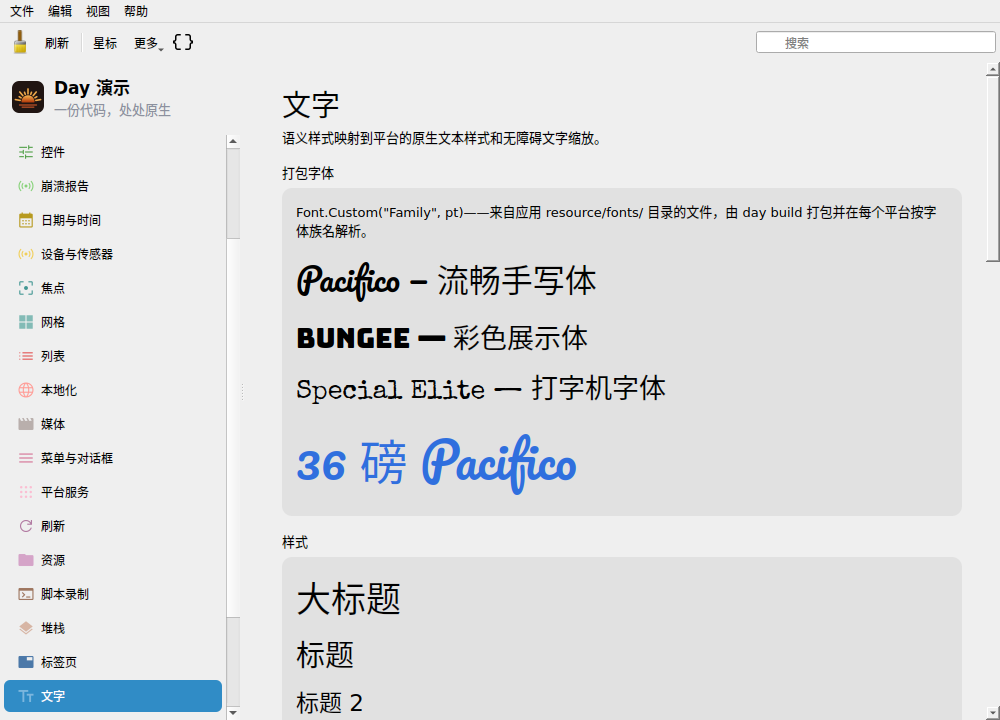Click the blue 36 磅 Pacifico text

click(x=436, y=464)
